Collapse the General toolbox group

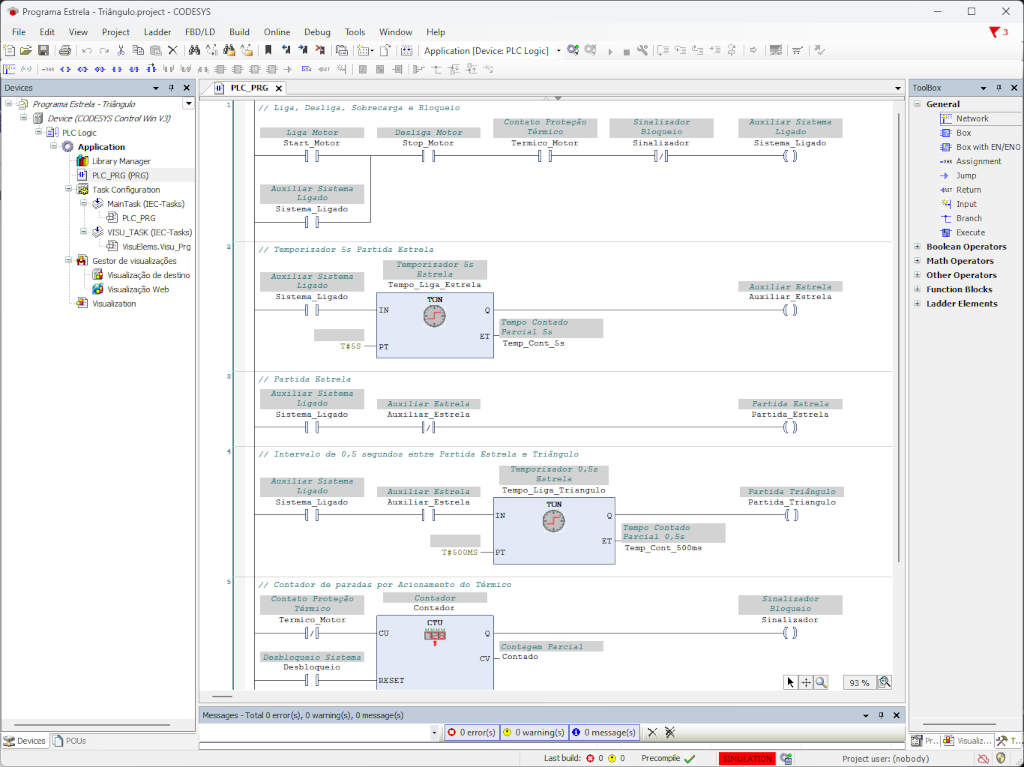tap(917, 104)
